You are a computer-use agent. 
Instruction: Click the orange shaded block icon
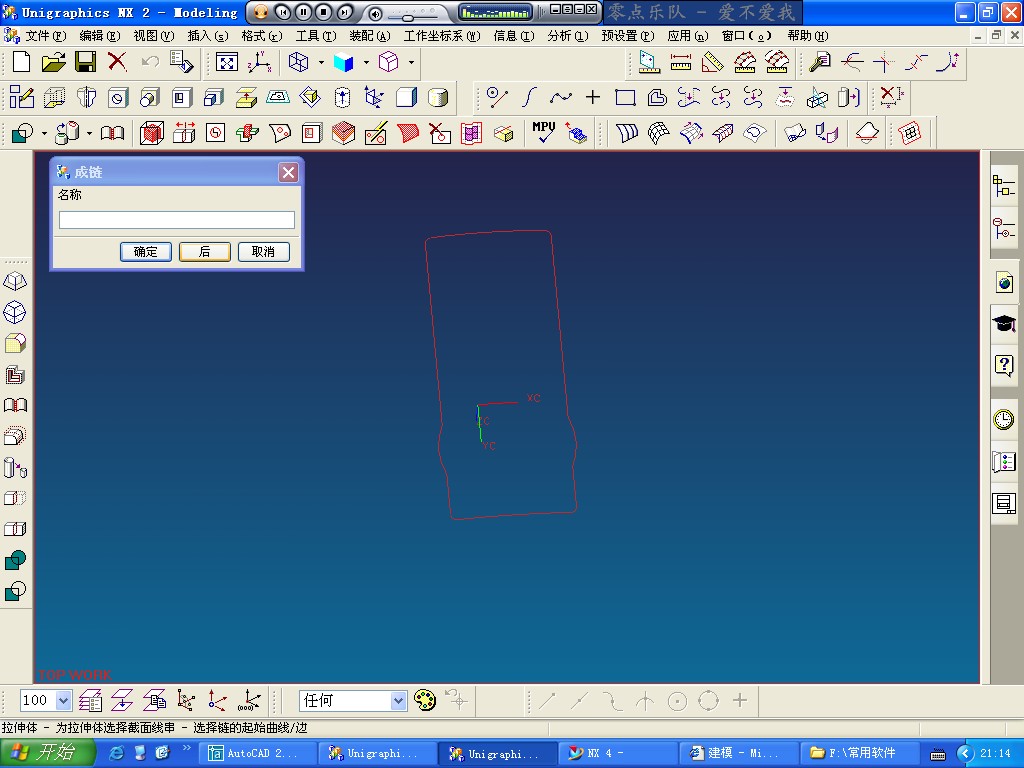[344, 133]
